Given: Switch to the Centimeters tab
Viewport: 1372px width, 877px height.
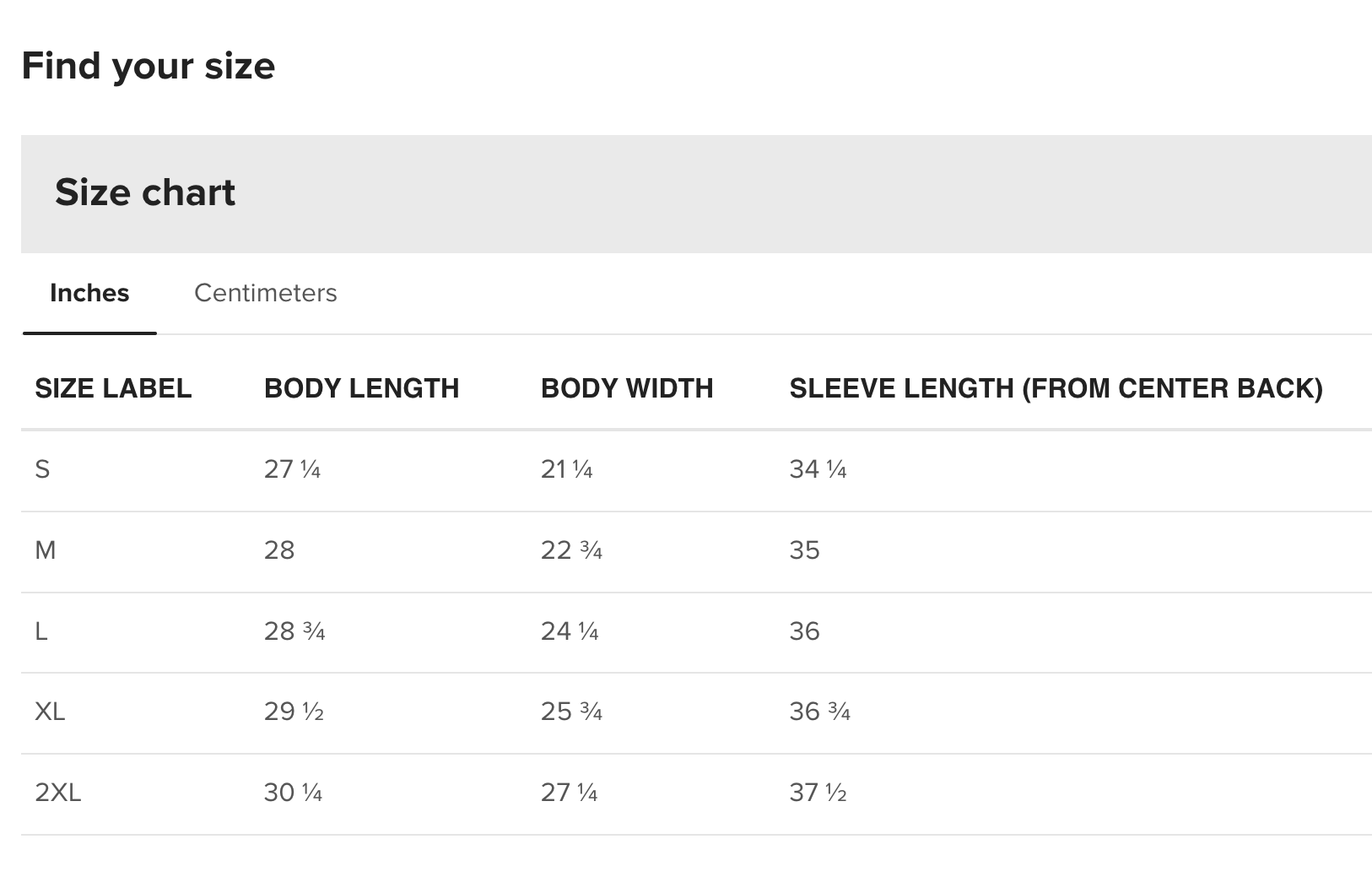Looking at the screenshot, I should (x=265, y=293).
